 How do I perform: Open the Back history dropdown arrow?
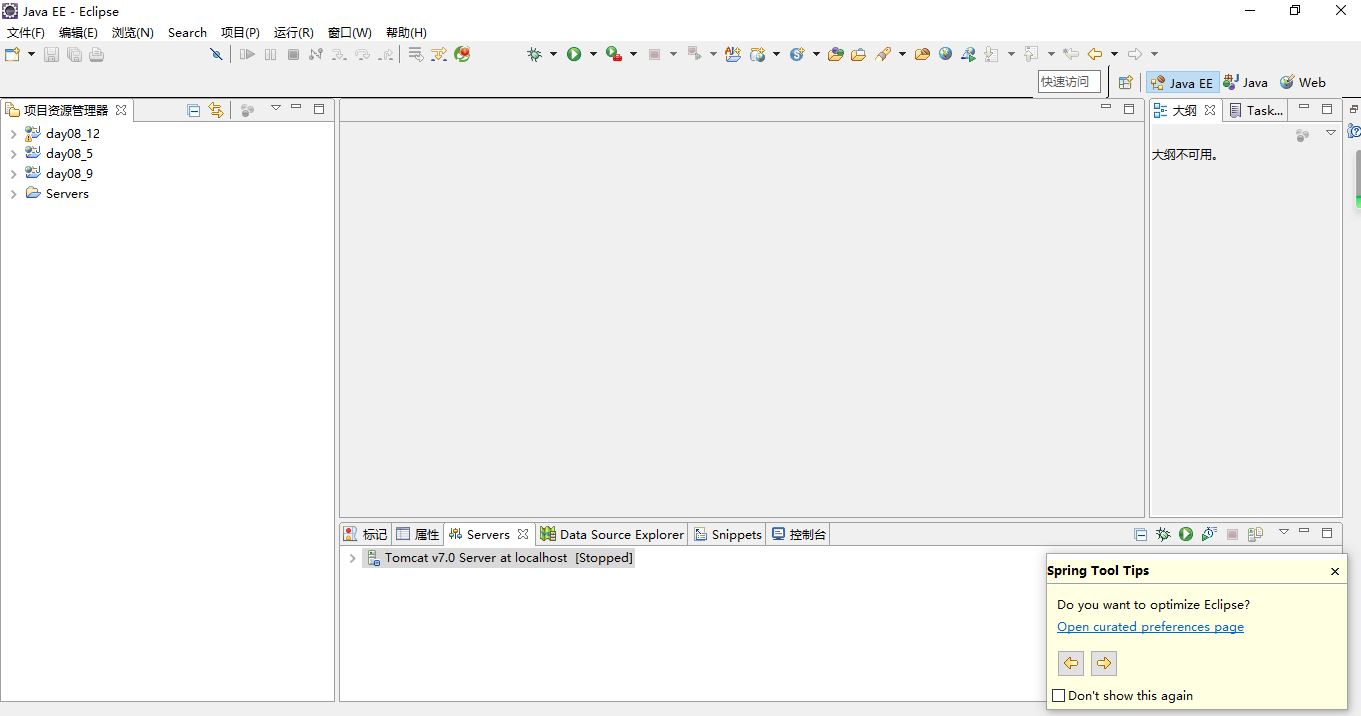pos(1114,54)
